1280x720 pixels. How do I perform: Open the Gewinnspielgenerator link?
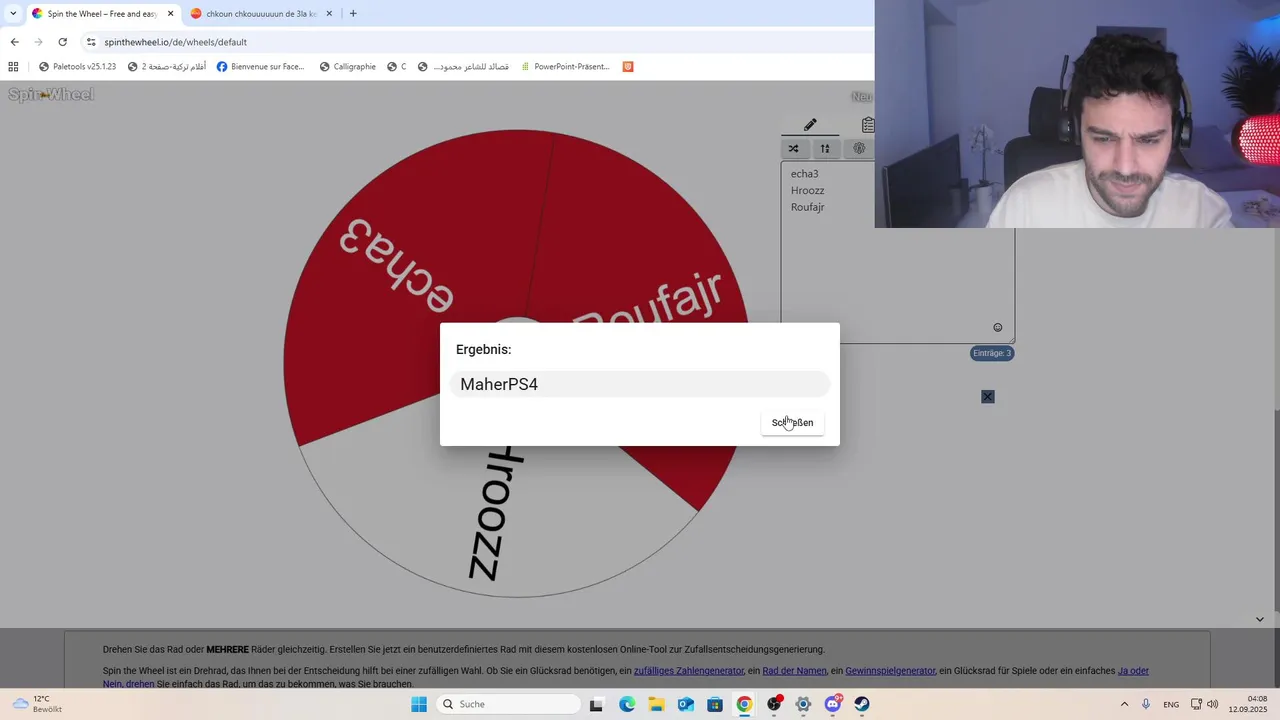click(x=890, y=671)
